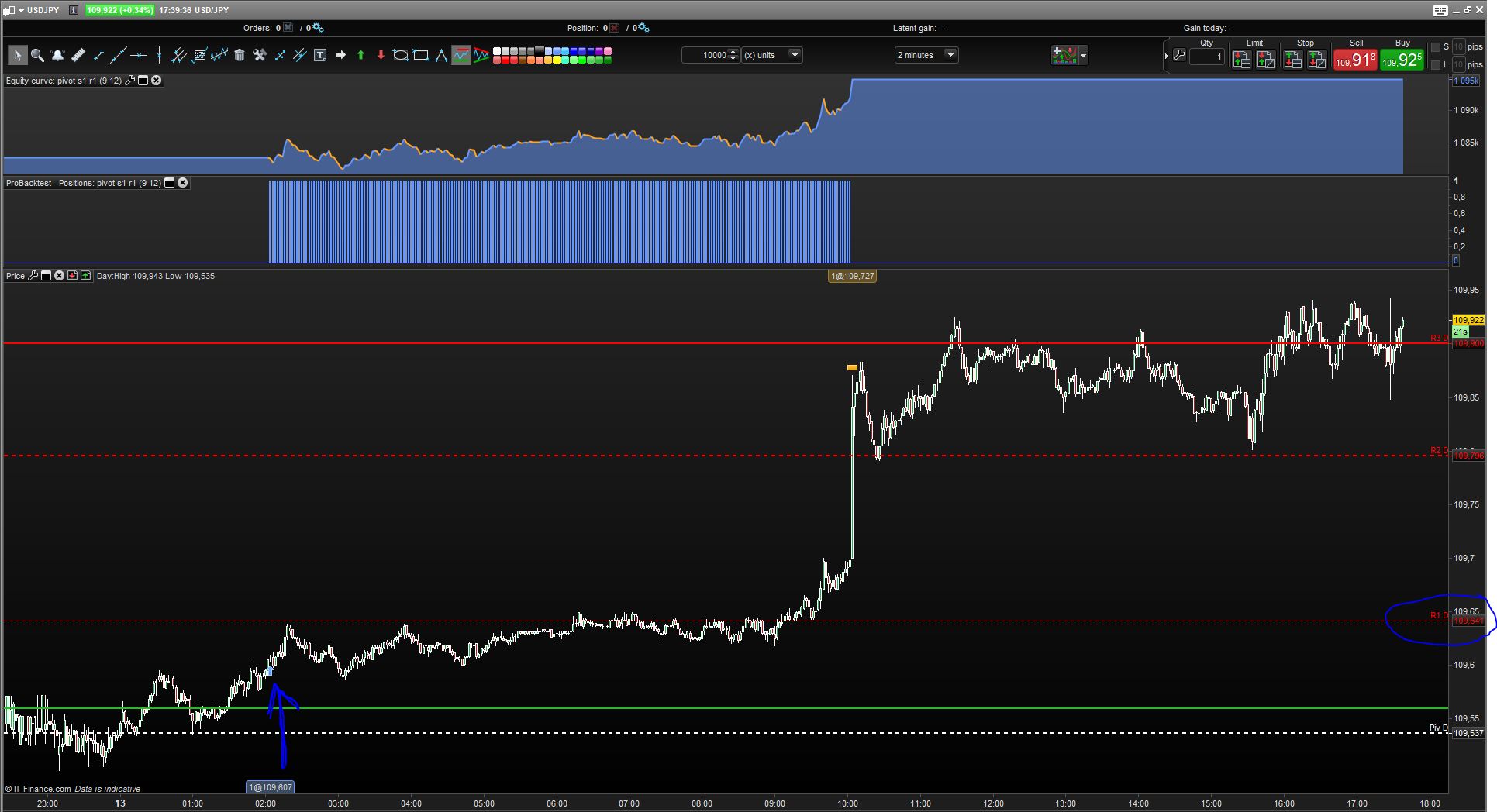Maximize the Equity curve panel
The image size is (1497, 812).
coord(143,81)
